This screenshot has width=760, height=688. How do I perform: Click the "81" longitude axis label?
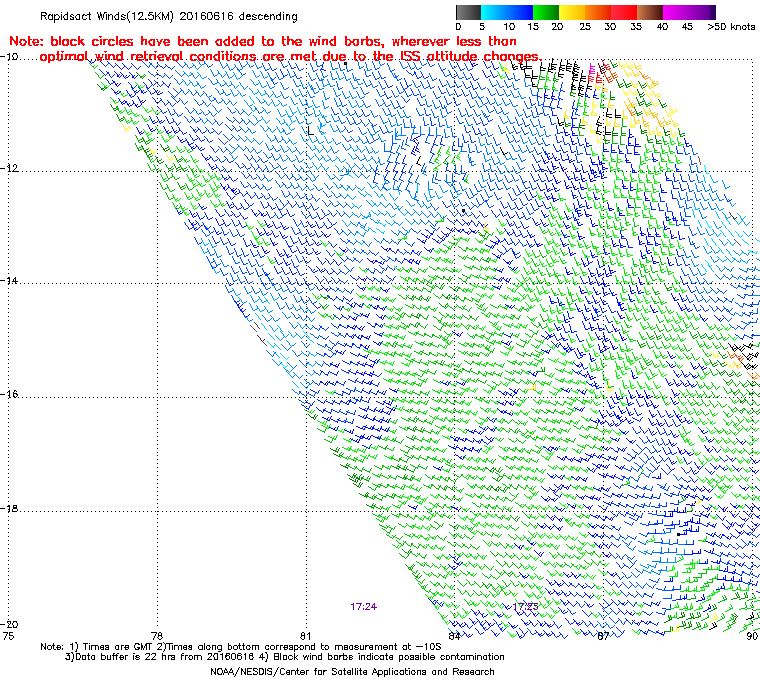coord(305,636)
